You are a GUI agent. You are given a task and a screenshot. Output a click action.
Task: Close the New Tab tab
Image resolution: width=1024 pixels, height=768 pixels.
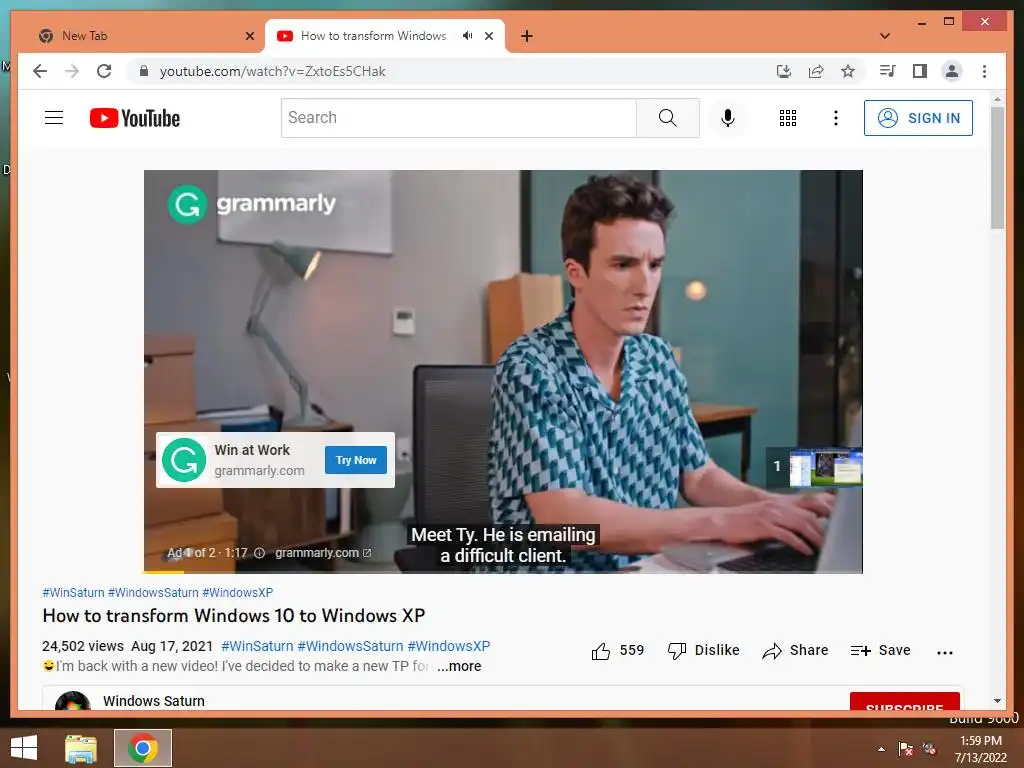(x=249, y=36)
